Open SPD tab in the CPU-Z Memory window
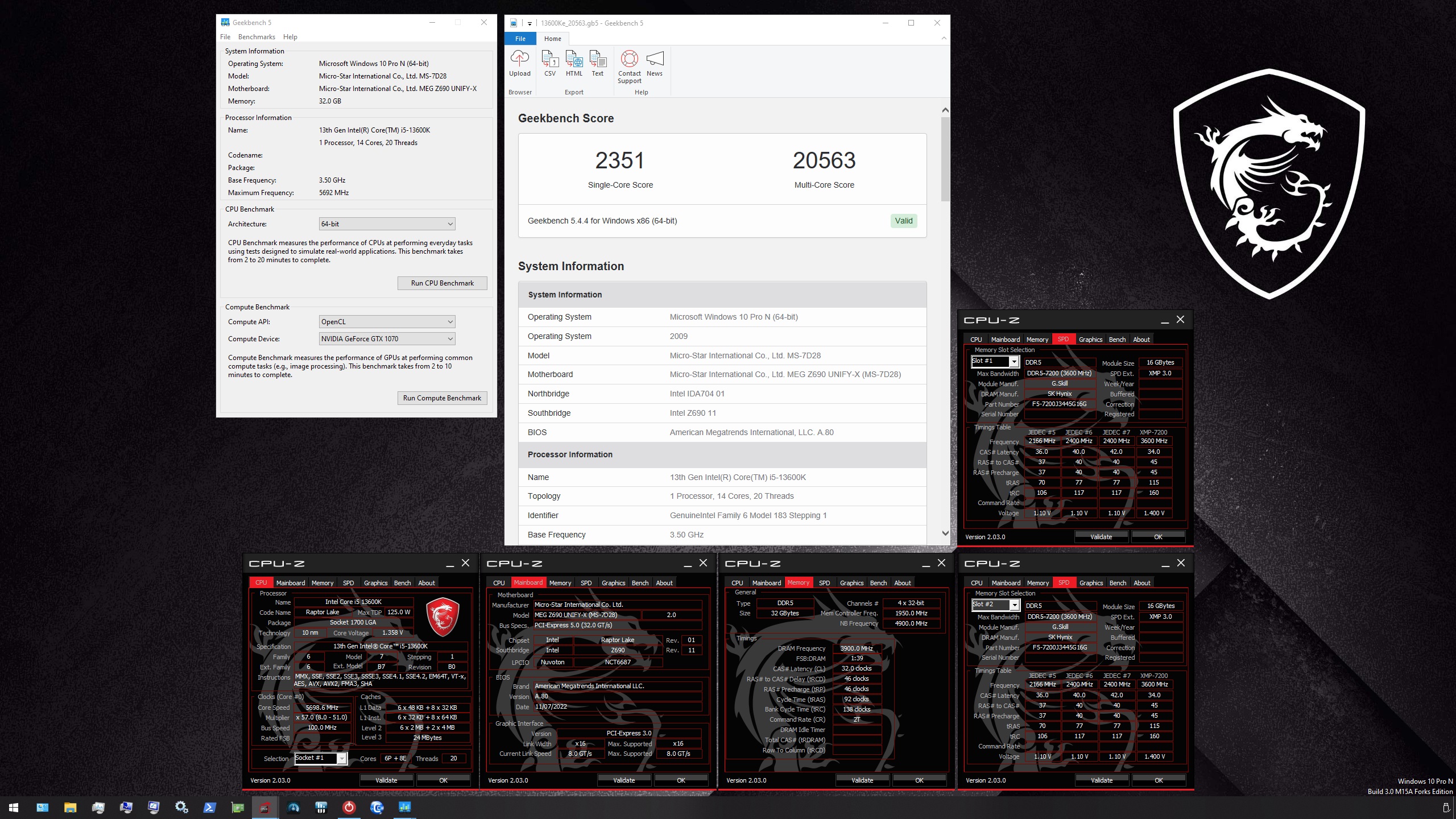Viewport: 1456px width, 819px height. [x=824, y=583]
